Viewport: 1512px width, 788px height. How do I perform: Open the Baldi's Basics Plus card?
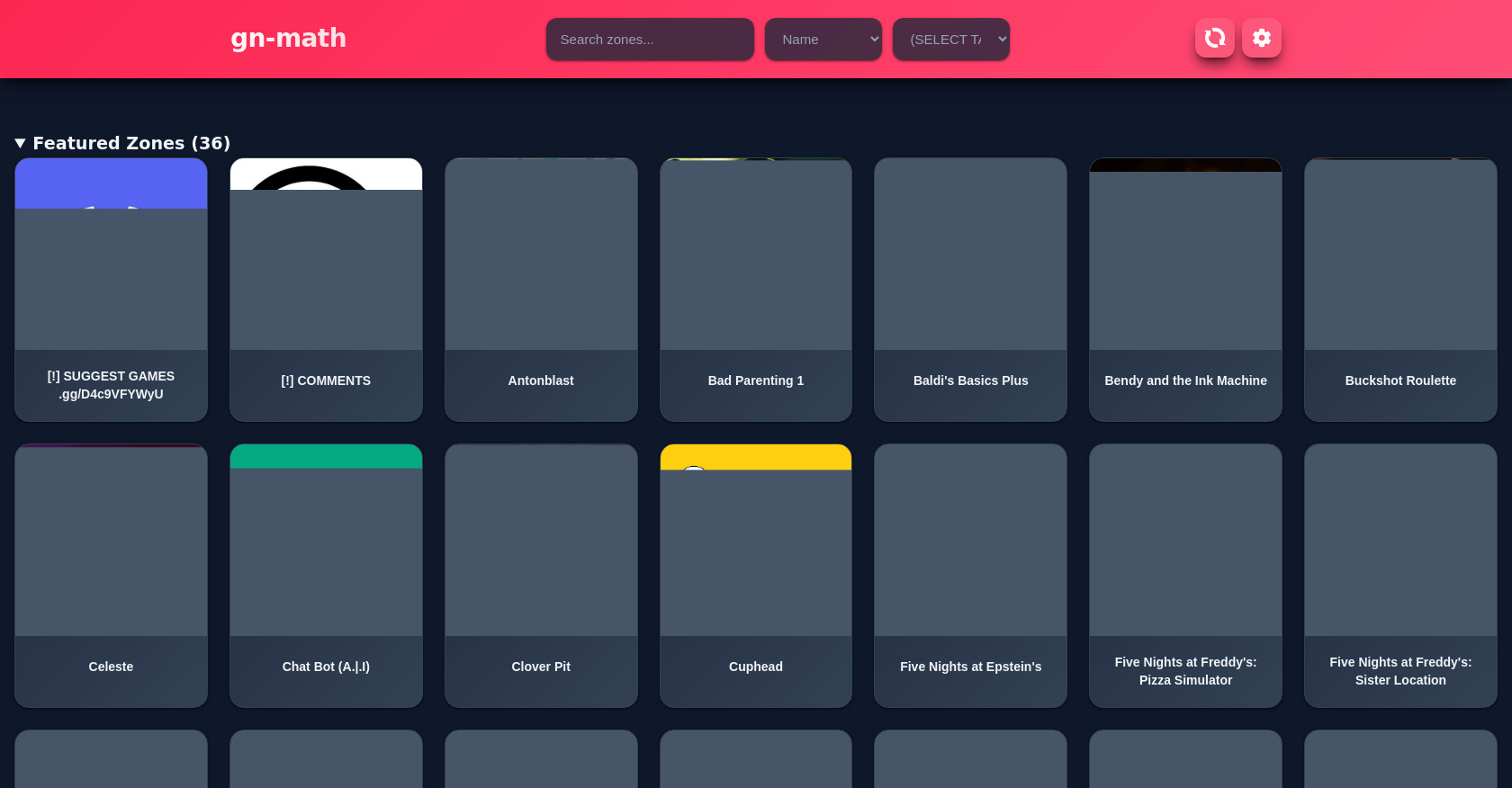(x=970, y=290)
